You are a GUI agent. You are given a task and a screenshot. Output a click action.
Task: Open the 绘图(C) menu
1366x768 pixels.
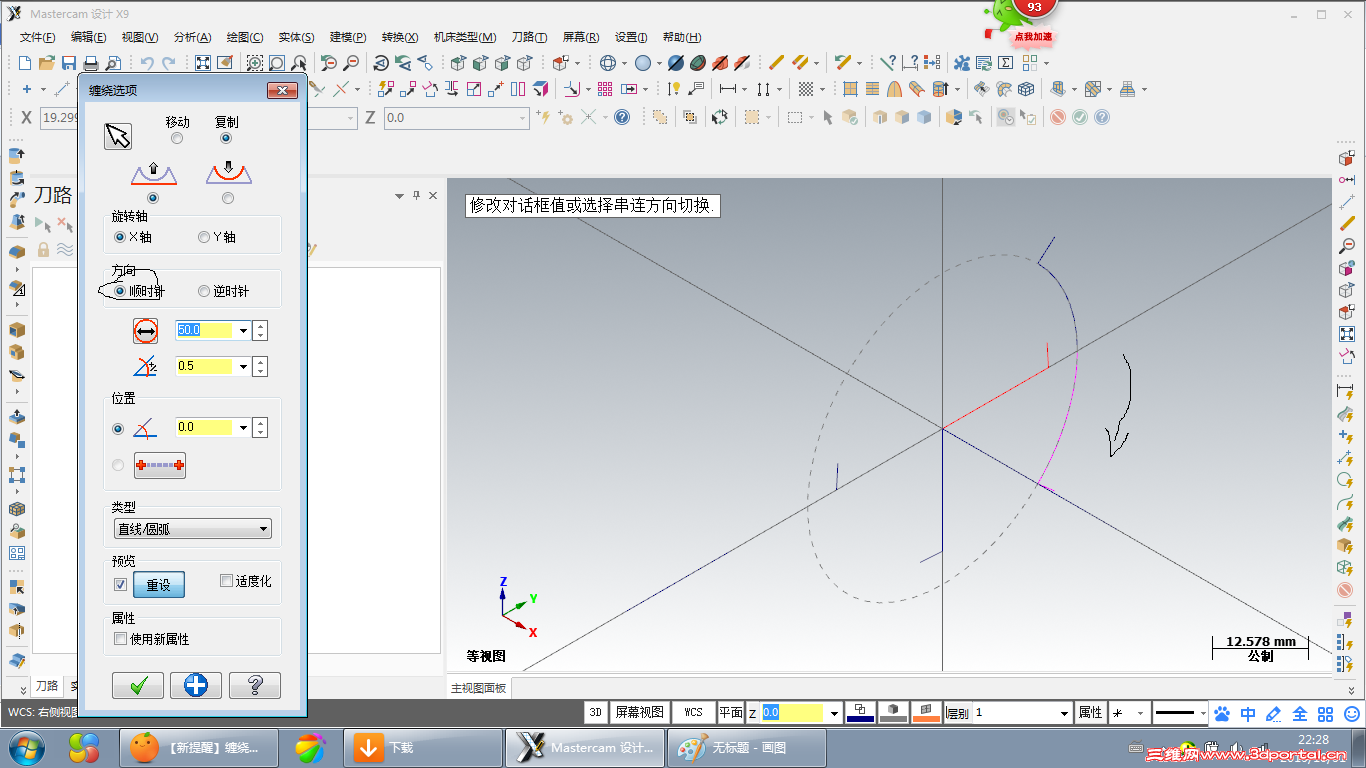coord(245,37)
